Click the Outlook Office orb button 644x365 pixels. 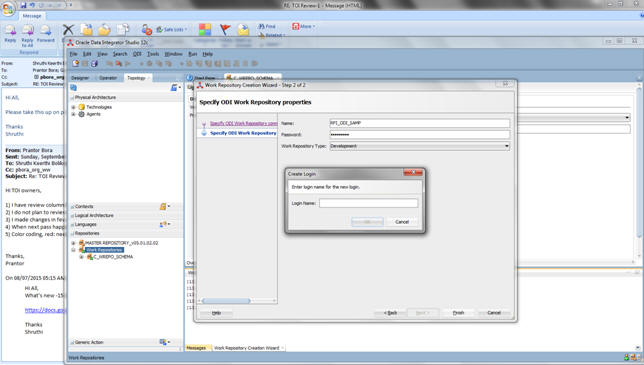click(8, 8)
